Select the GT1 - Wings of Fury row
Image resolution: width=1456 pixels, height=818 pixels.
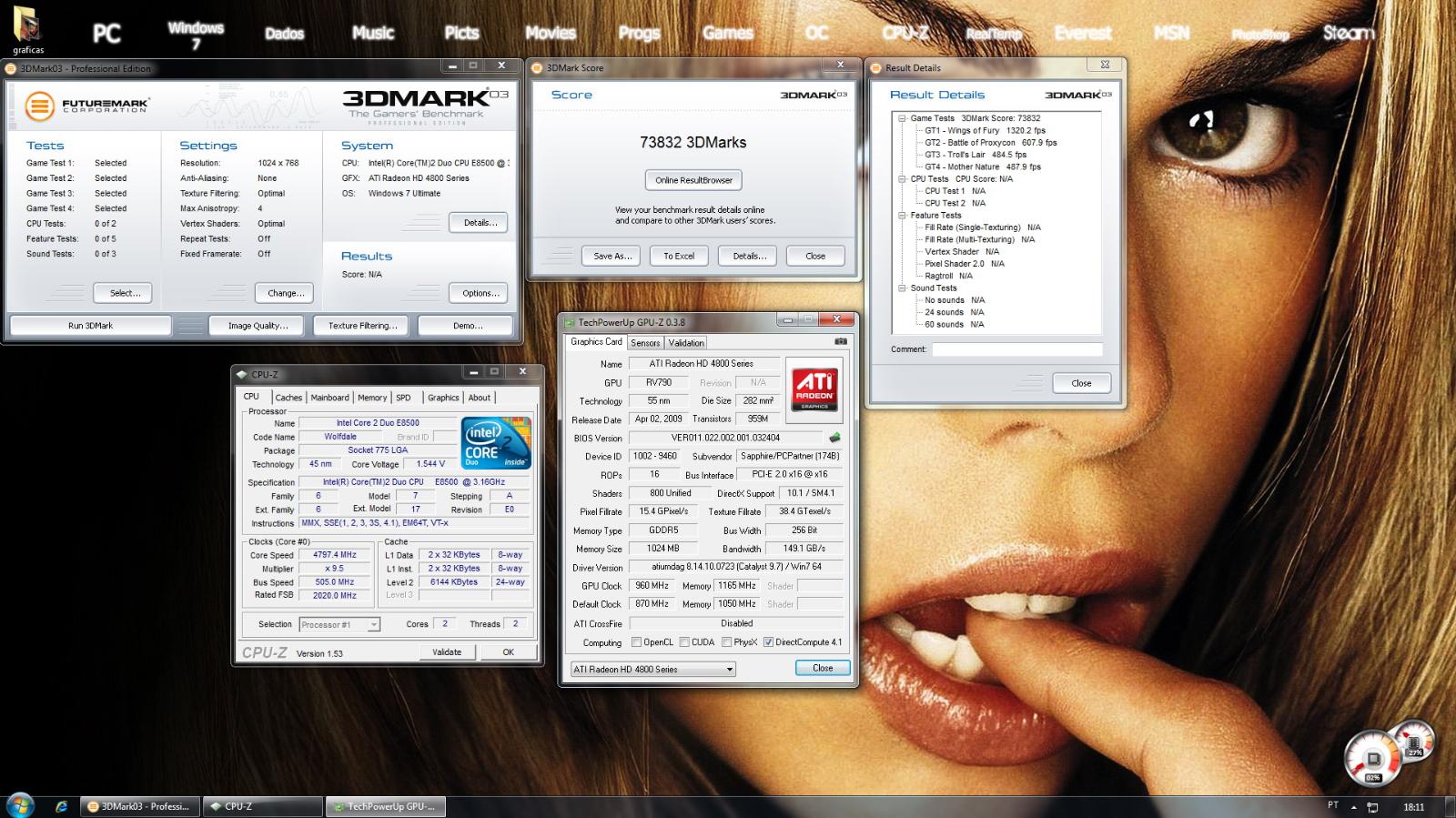(x=986, y=130)
